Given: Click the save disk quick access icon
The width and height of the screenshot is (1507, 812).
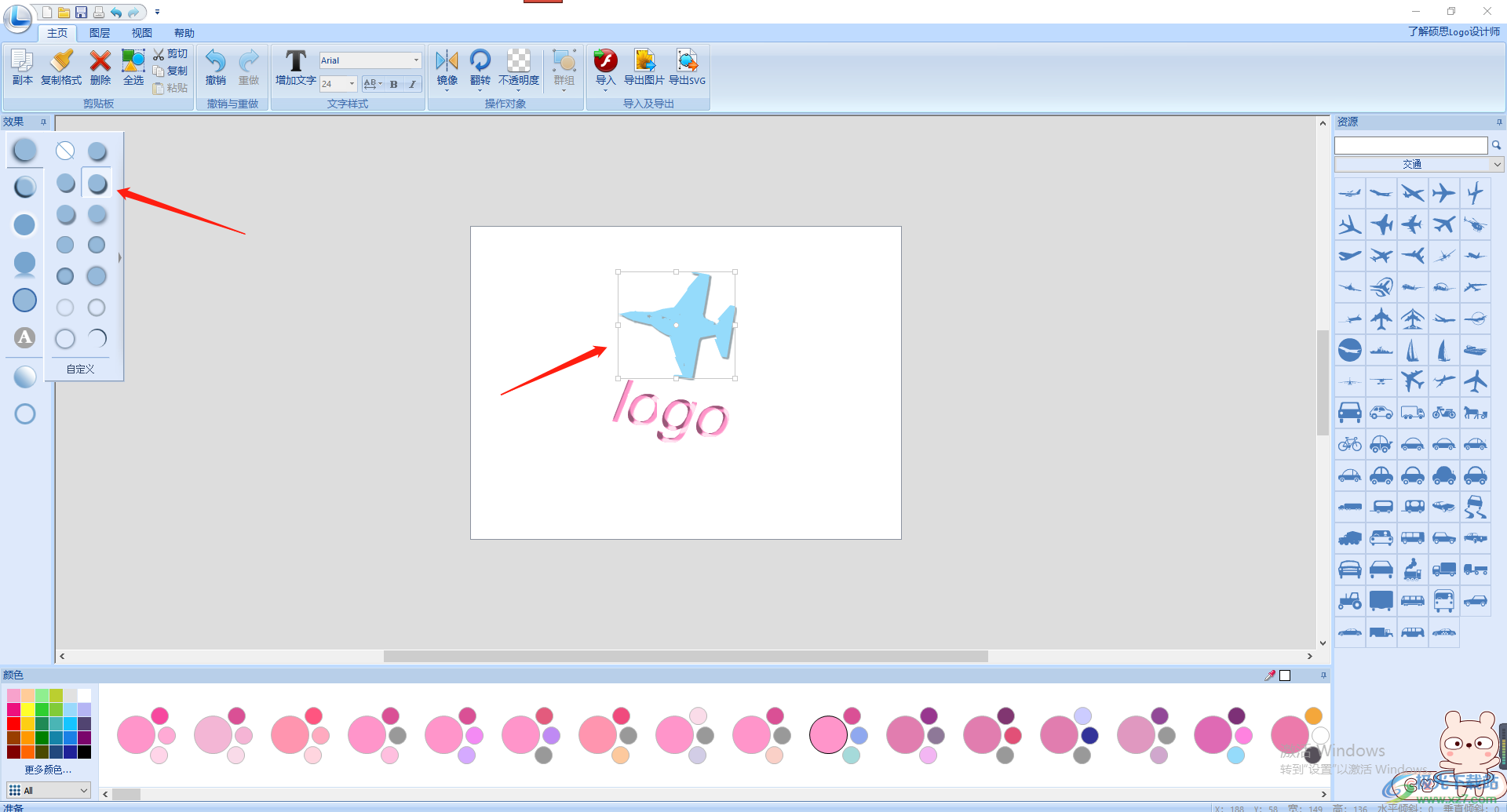Looking at the screenshot, I should pyautogui.click(x=81, y=12).
